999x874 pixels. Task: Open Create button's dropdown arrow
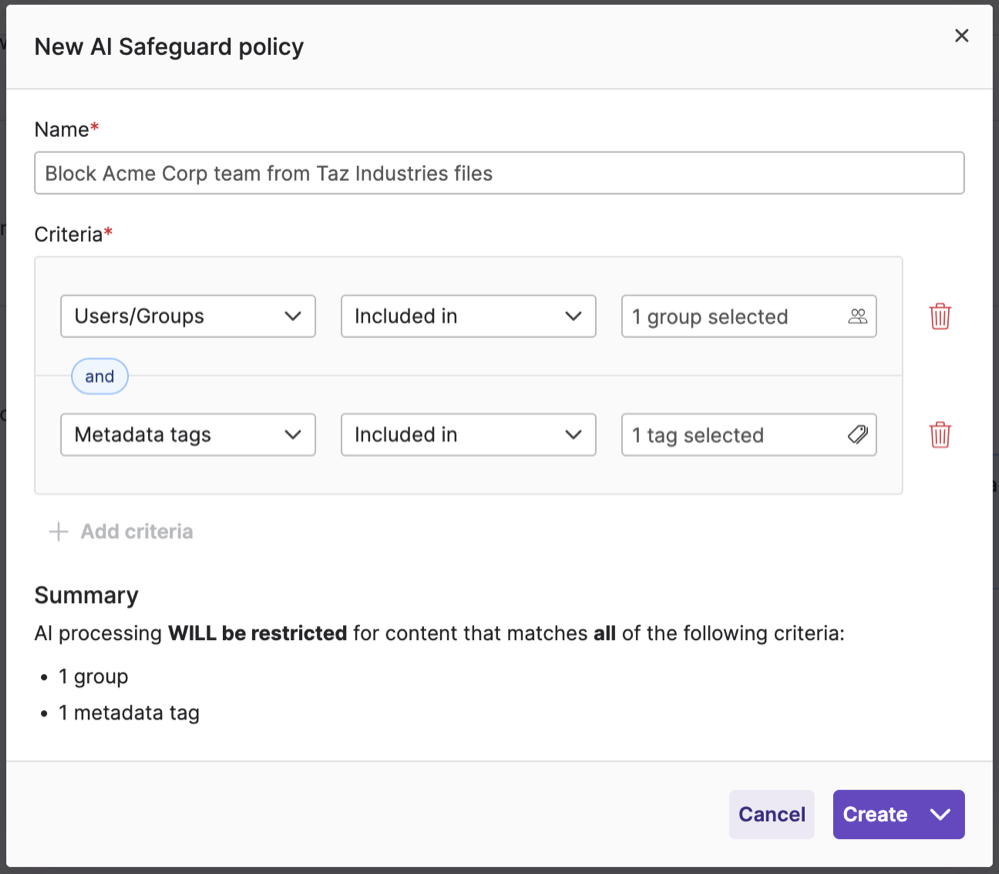940,814
